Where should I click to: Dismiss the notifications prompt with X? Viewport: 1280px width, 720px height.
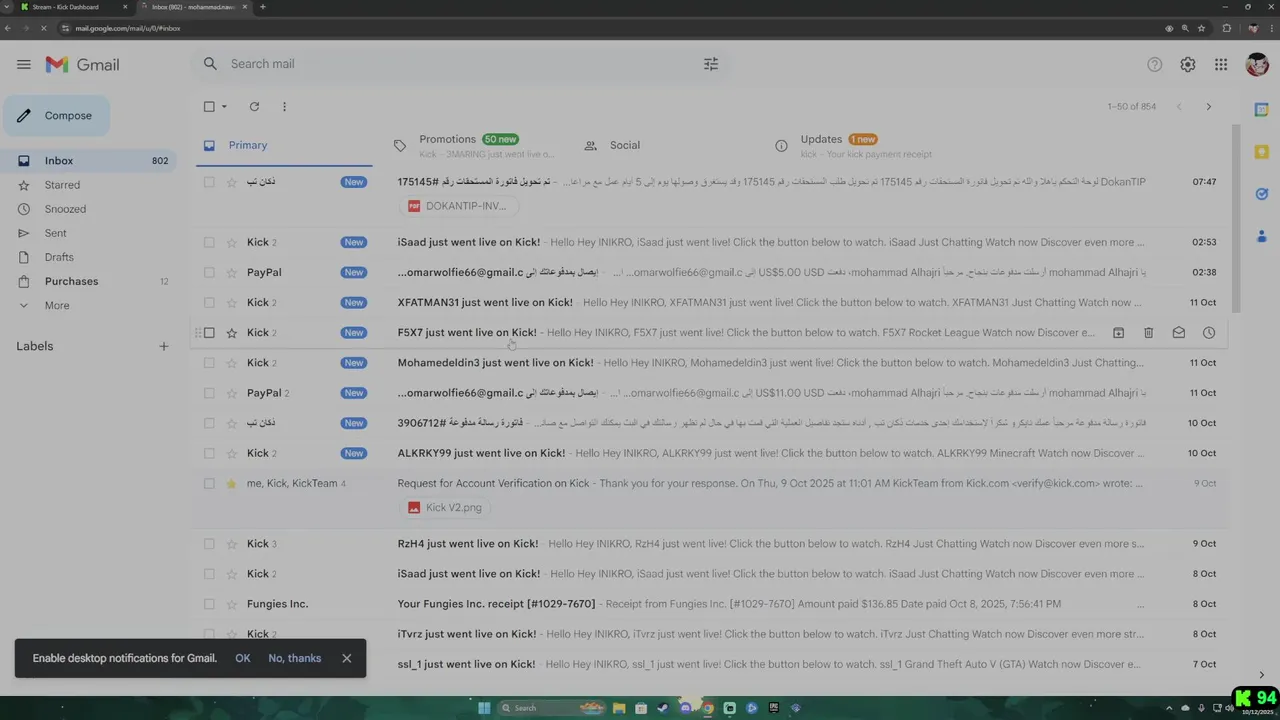(x=346, y=658)
